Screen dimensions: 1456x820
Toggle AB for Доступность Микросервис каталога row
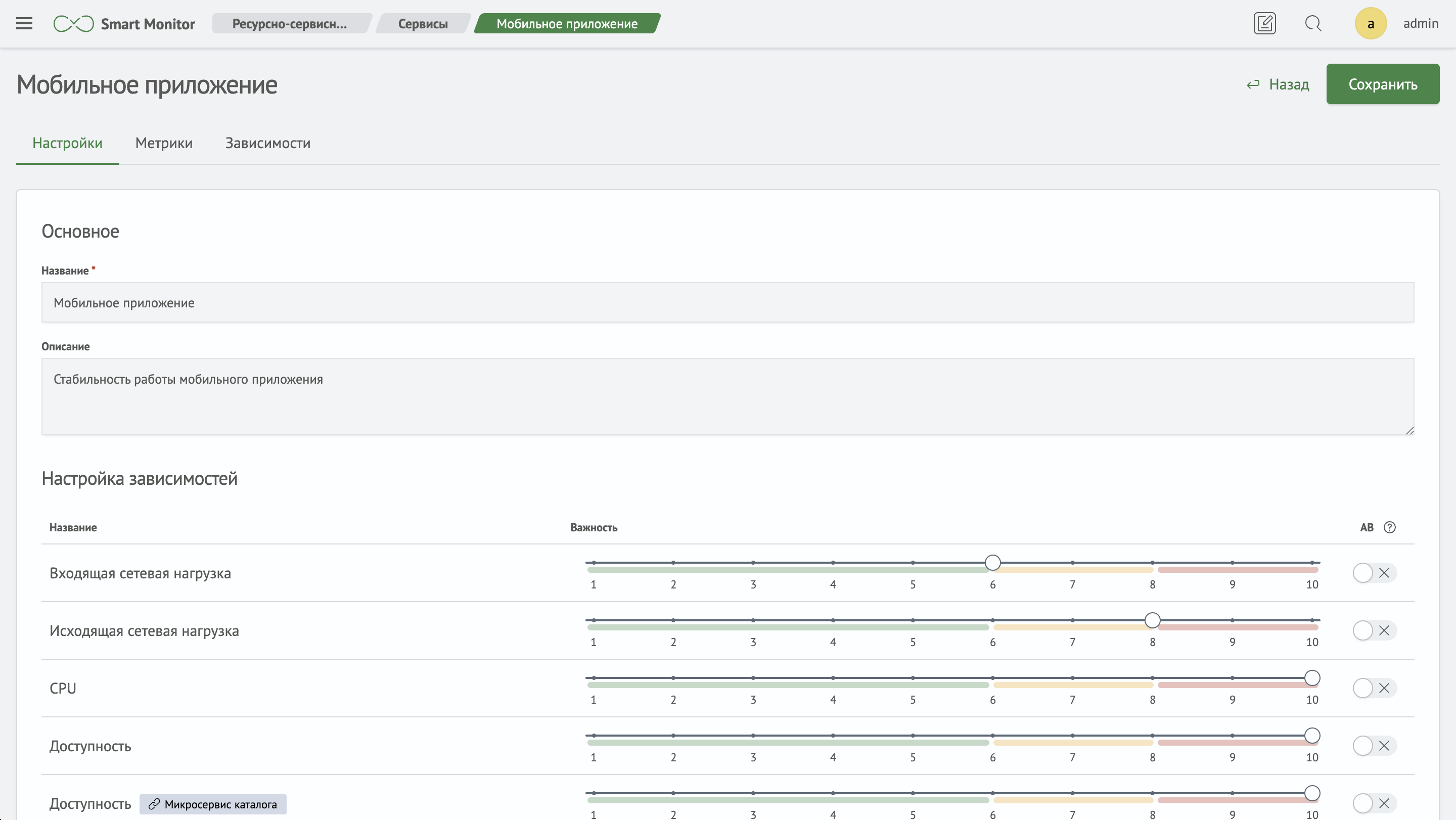click(1374, 803)
